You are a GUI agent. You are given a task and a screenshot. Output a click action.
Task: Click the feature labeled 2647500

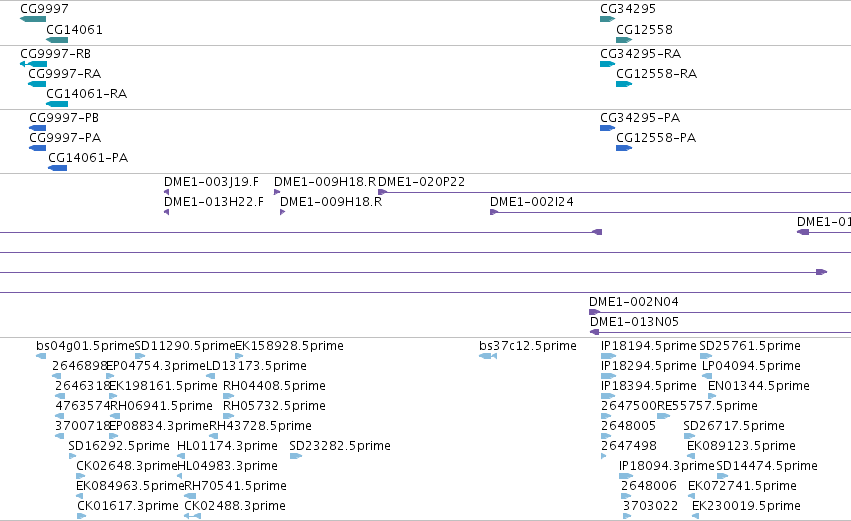(x=628, y=406)
